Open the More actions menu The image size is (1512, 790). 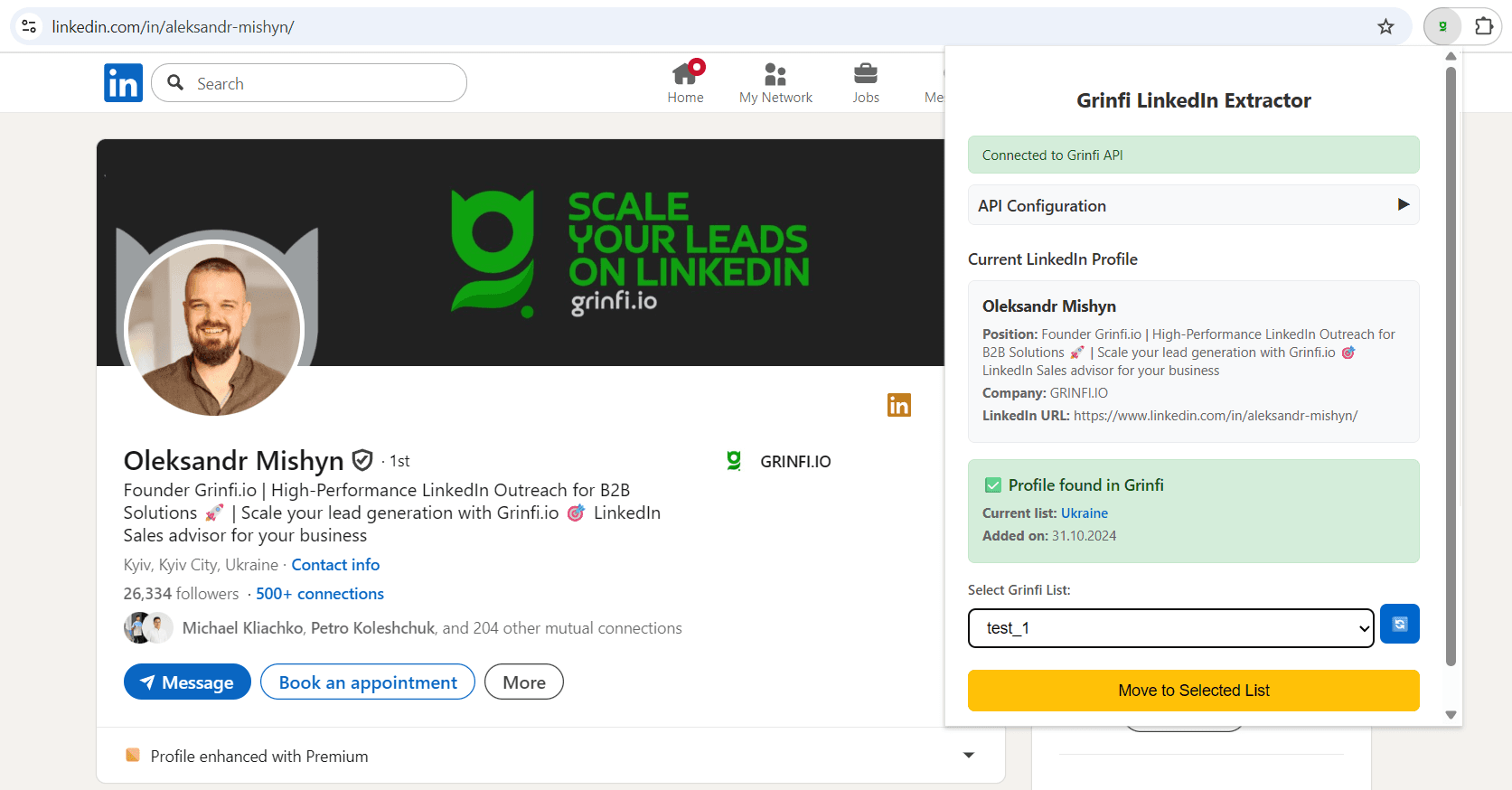pyautogui.click(x=524, y=682)
